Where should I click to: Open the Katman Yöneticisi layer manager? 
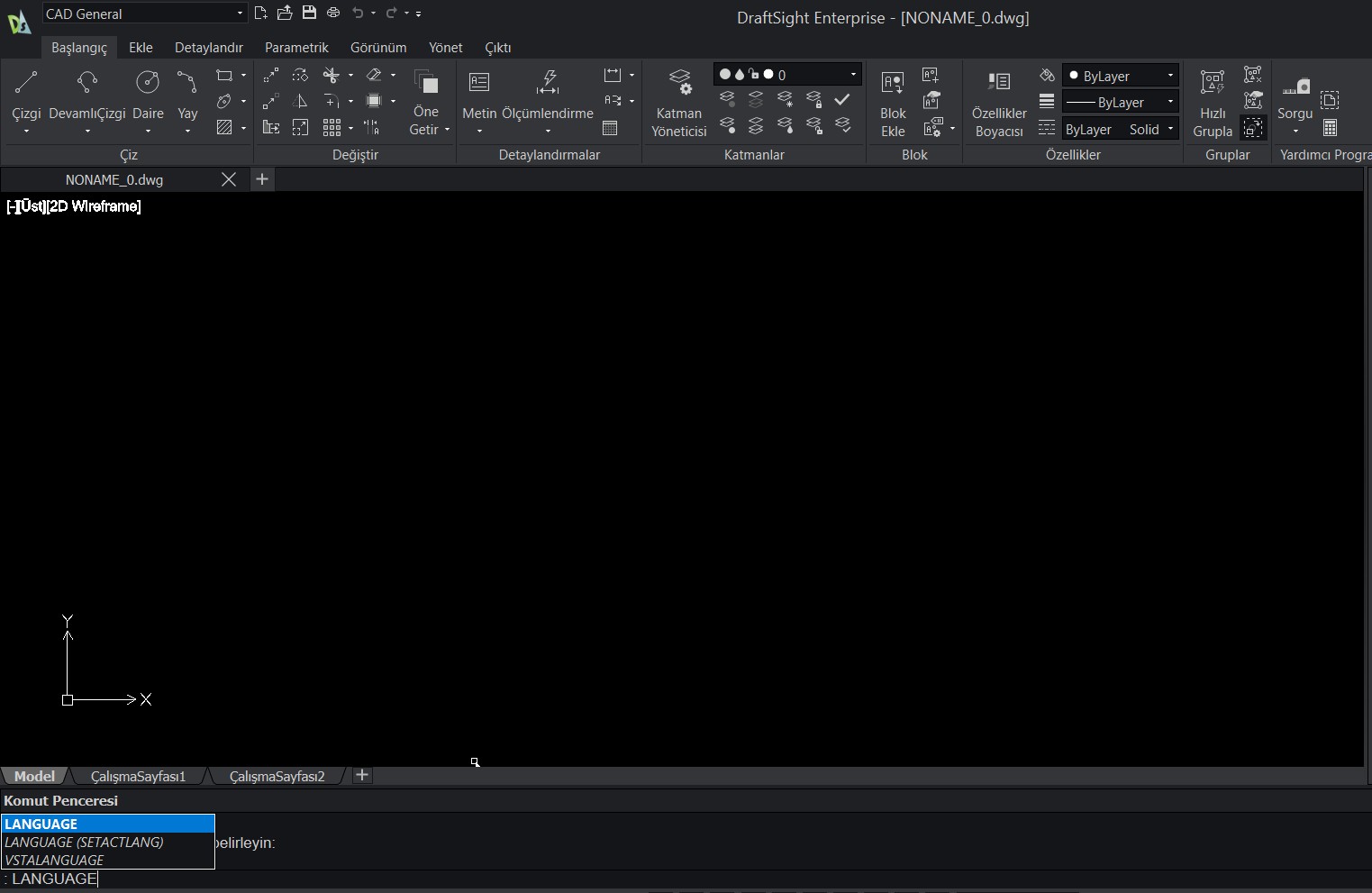point(679,84)
